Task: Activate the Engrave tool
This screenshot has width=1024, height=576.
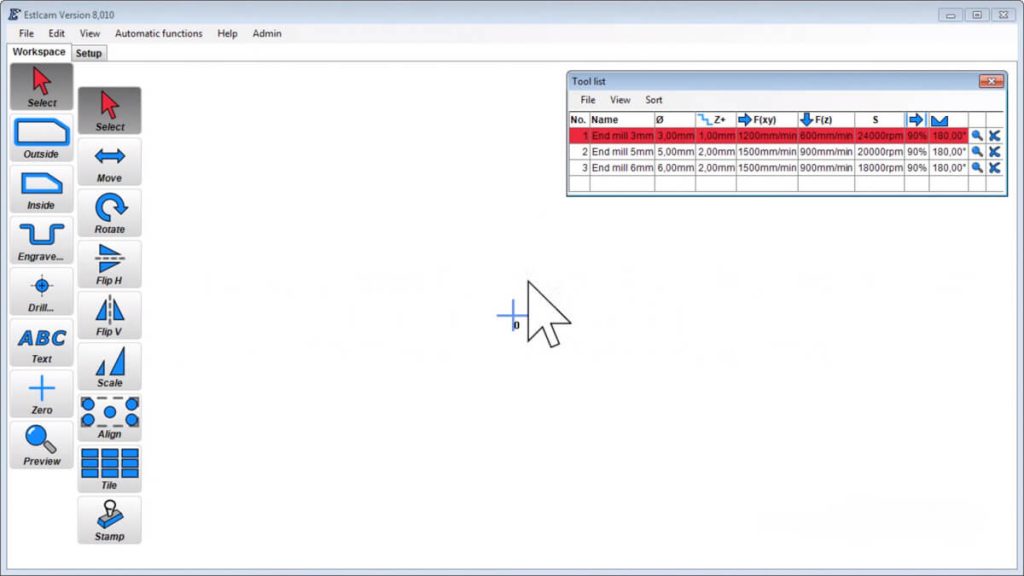Action: click(x=41, y=241)
